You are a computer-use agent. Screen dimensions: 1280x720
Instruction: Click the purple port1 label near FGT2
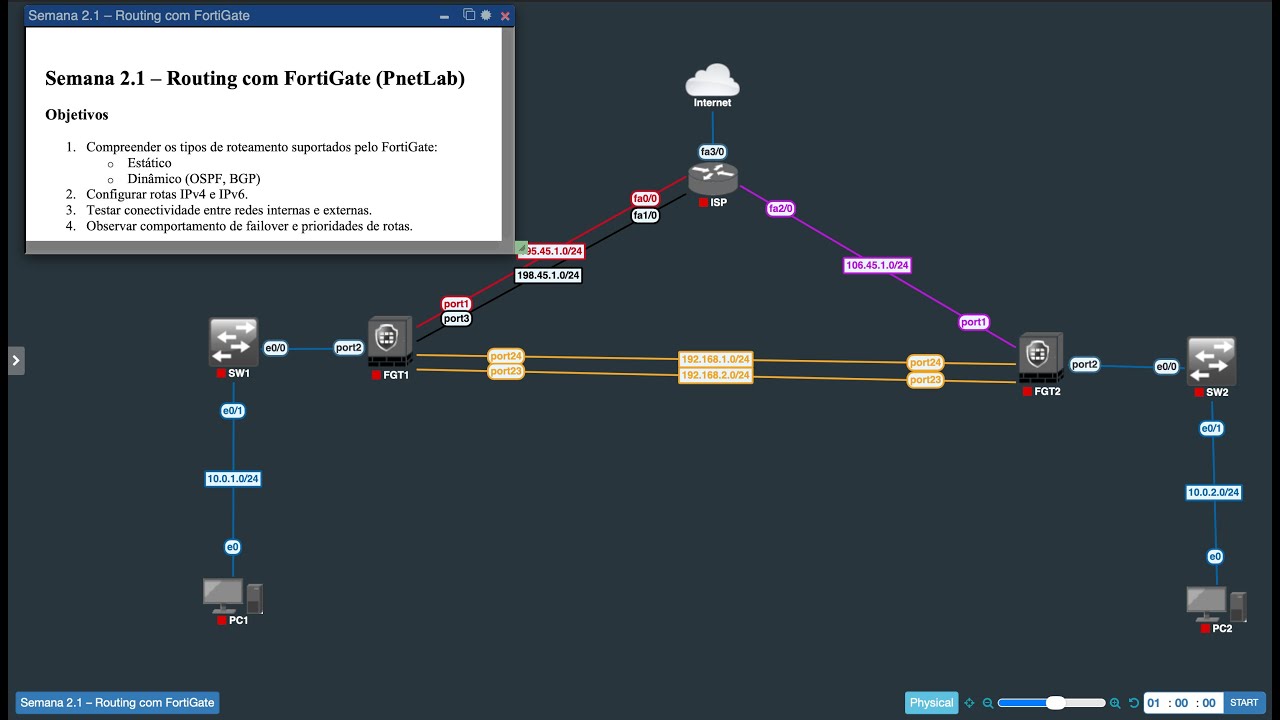coord(974,322)
